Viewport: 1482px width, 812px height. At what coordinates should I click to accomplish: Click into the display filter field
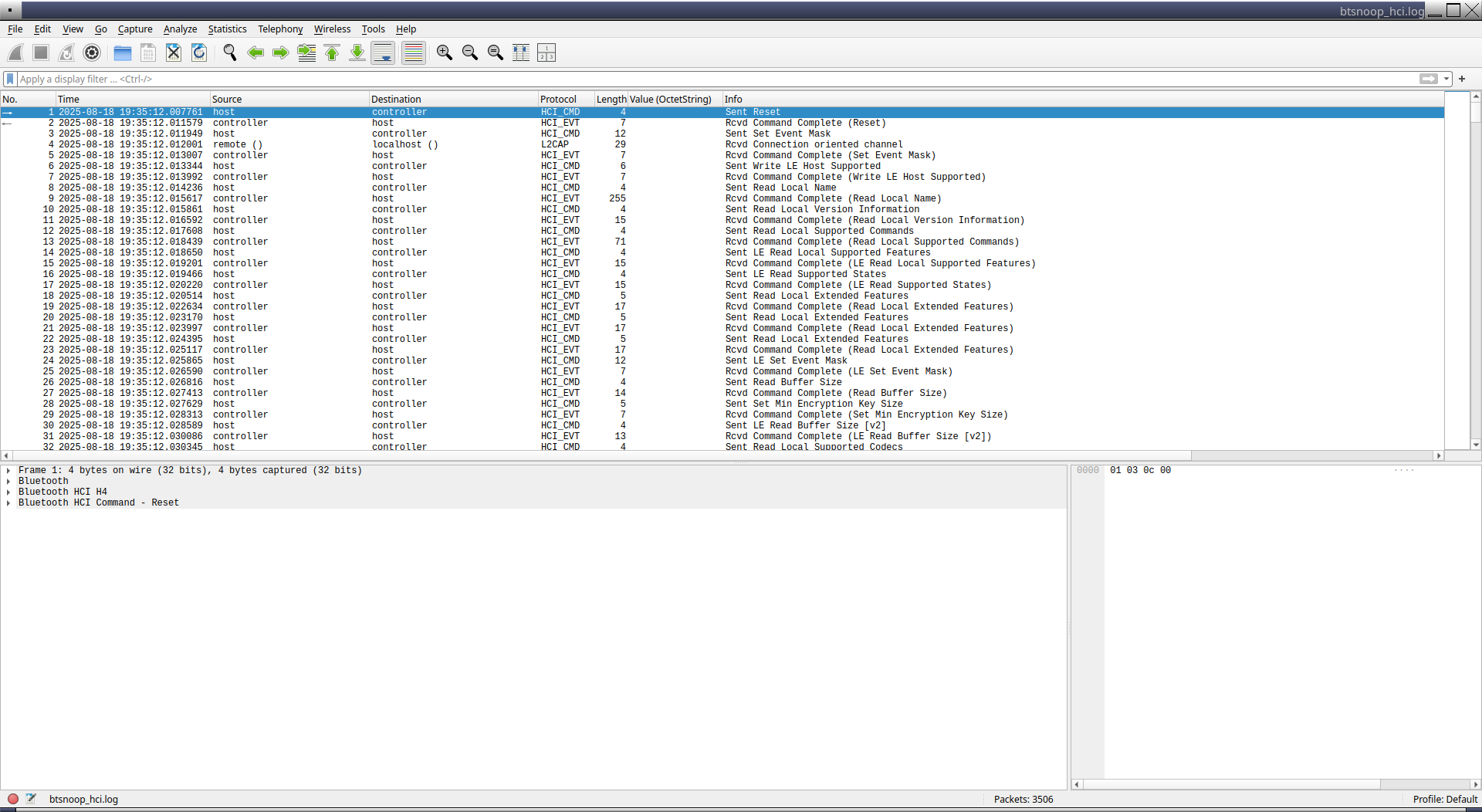pos(695,79)
